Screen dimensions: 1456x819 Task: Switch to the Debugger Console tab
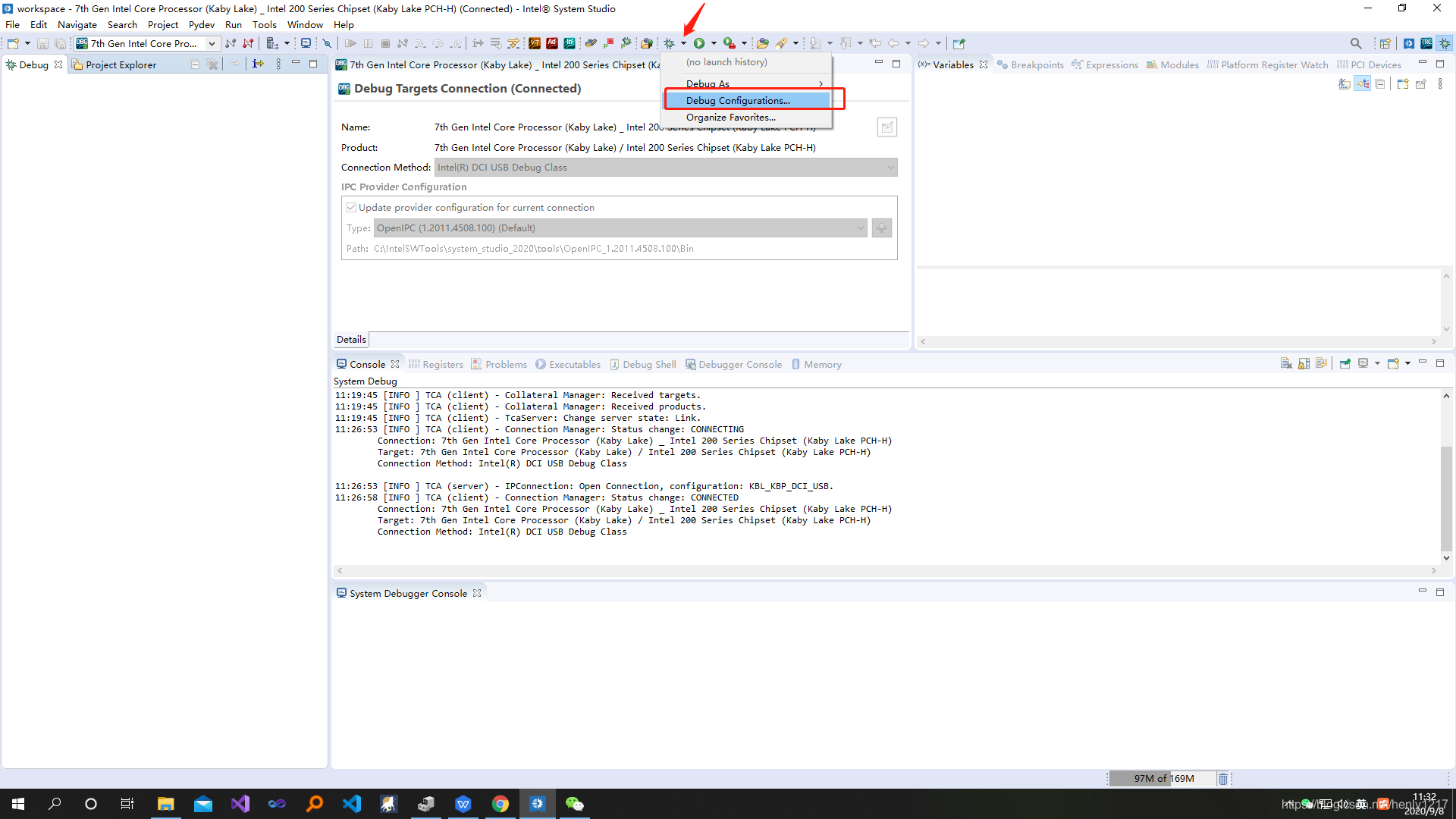click(x=733, y=364)
